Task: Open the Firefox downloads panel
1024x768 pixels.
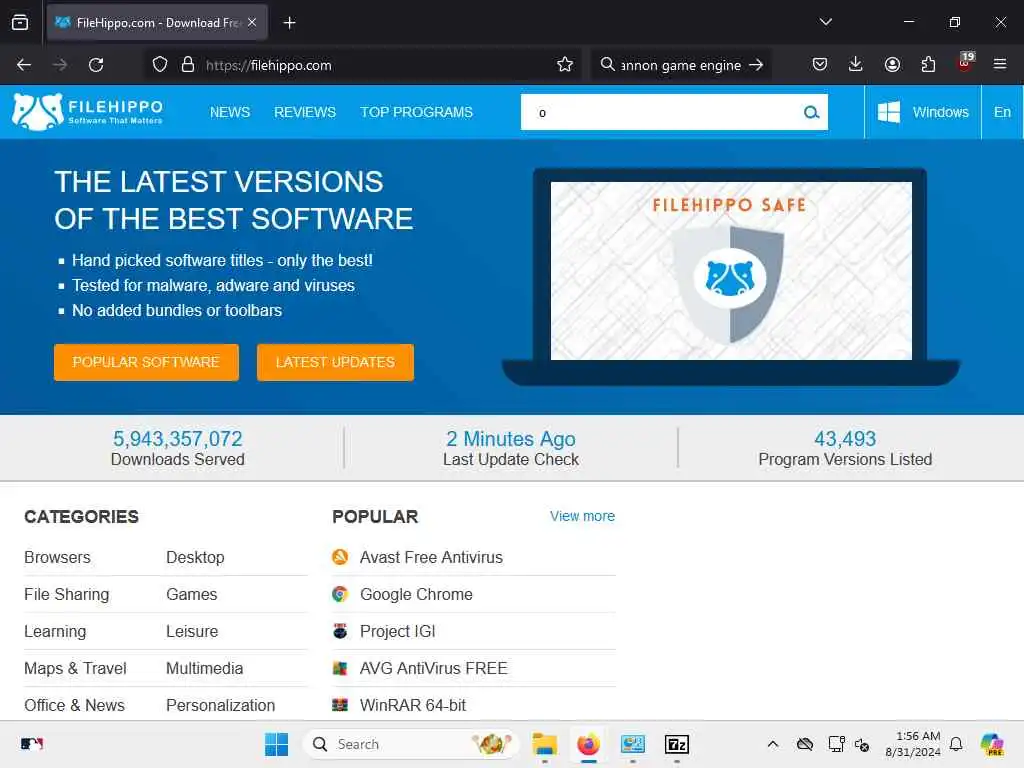Action: tap(856, 65)
